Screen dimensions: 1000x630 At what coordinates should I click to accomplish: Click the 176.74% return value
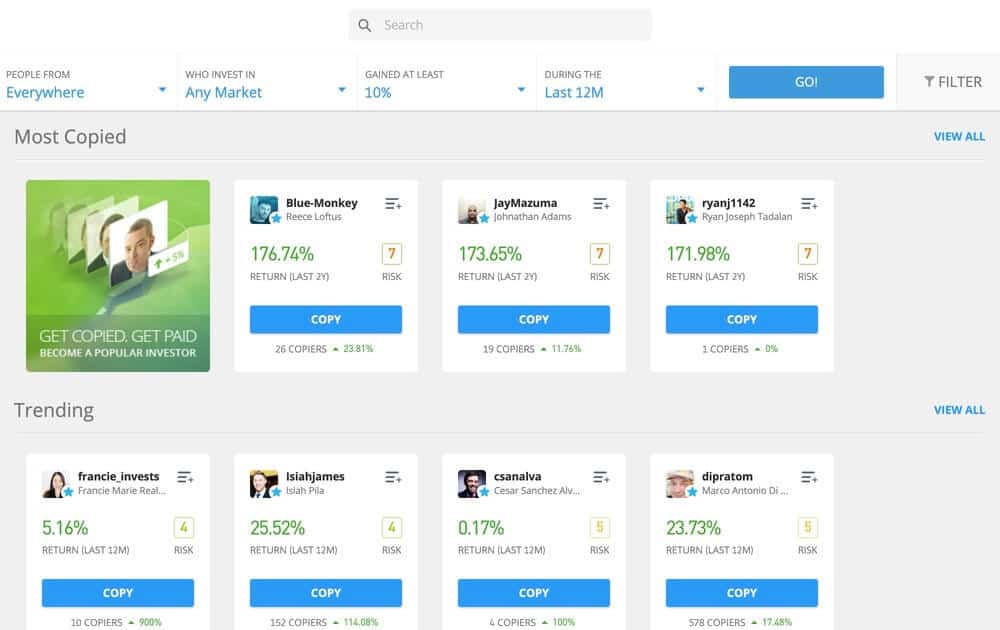click(x=282, y=254)
